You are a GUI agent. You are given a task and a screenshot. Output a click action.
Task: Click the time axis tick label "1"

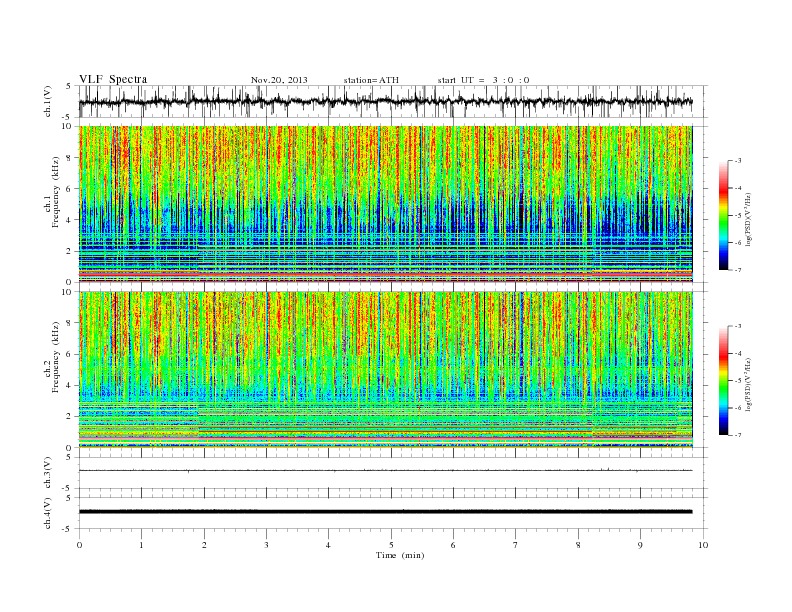[141, 545]
